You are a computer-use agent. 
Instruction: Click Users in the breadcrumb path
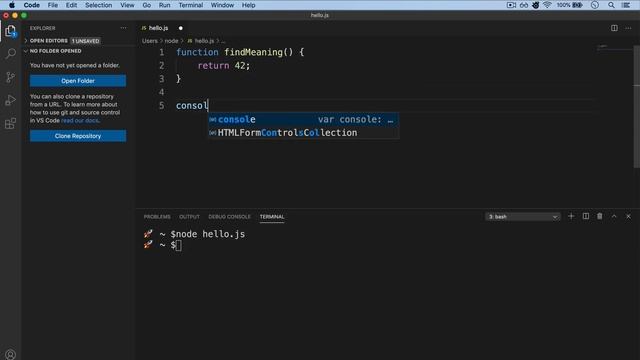pyautogui.click(x=150, y=41)
